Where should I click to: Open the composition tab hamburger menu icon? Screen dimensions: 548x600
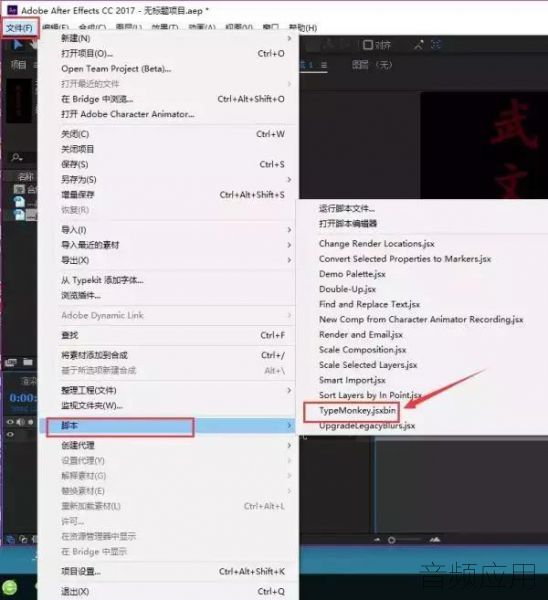pos(324,65)
